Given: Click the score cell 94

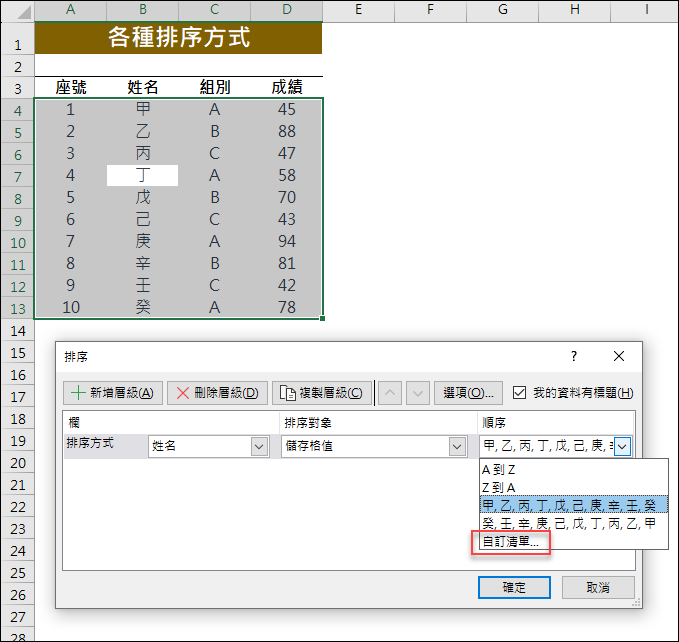Looking at the screenshot, I should pos(287,242).
